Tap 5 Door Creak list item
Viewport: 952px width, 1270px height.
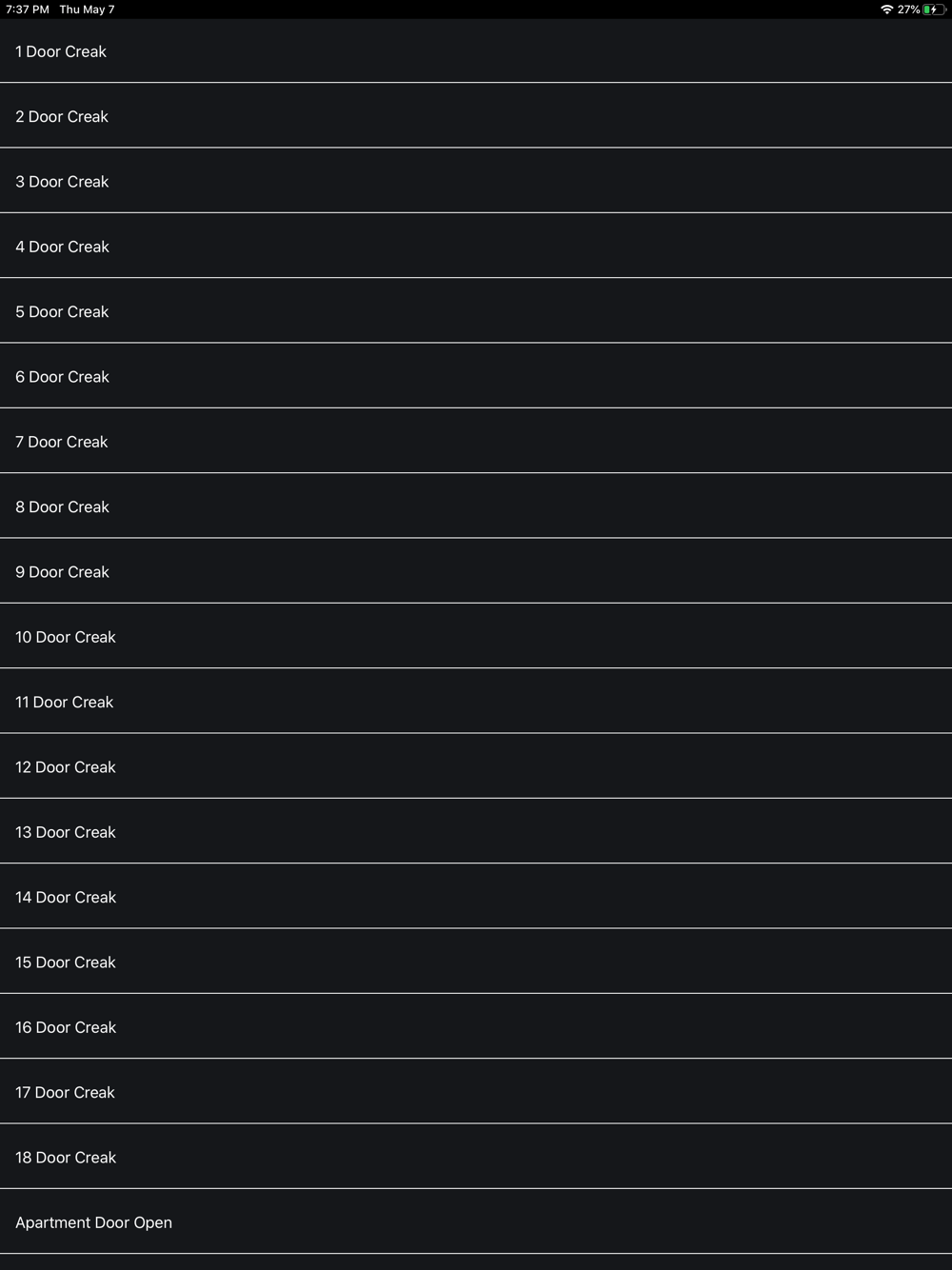tap(62, 311)
